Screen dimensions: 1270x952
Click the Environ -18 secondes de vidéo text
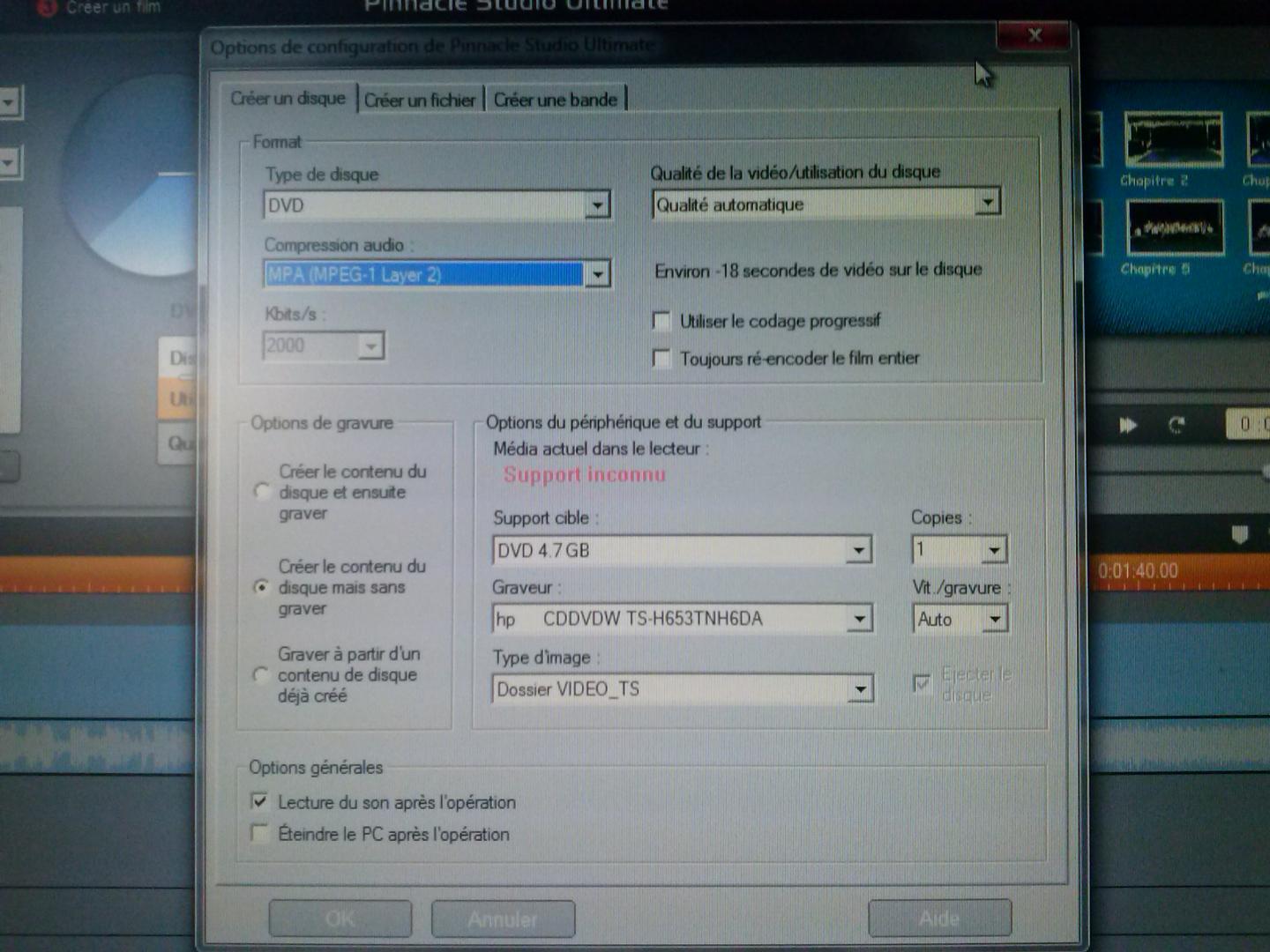tap(818, 270)
